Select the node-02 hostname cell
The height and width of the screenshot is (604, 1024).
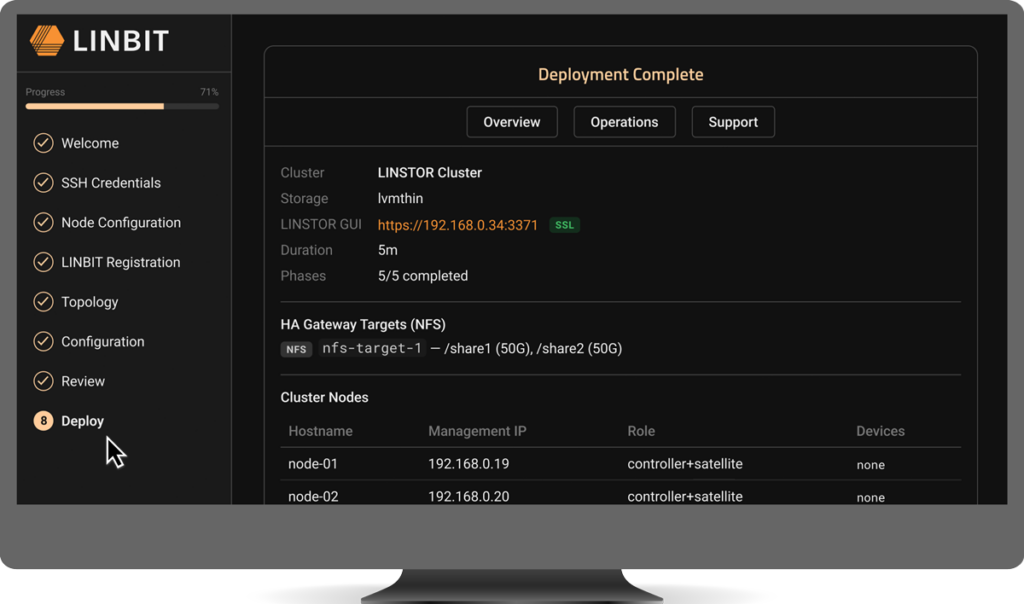pyautogui.click(x=313, y=496)
